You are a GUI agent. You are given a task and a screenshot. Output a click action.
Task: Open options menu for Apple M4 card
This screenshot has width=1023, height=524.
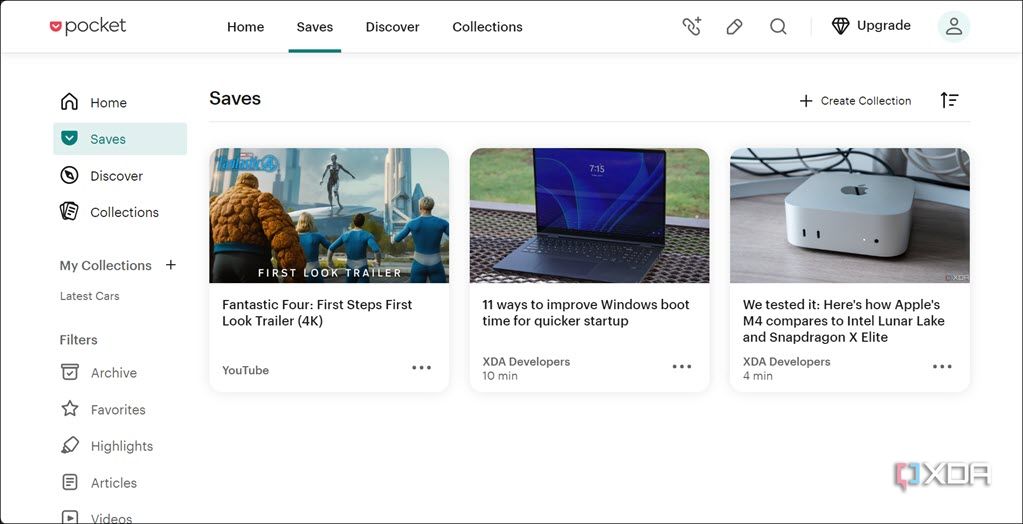click(942, 367)
